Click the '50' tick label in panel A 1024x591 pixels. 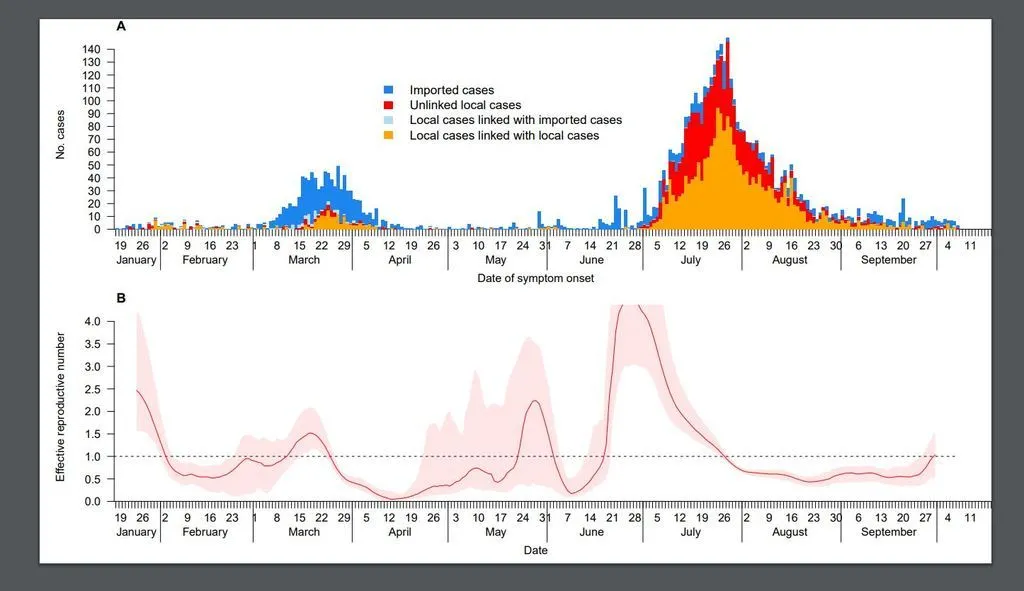[x=95, y=165]
